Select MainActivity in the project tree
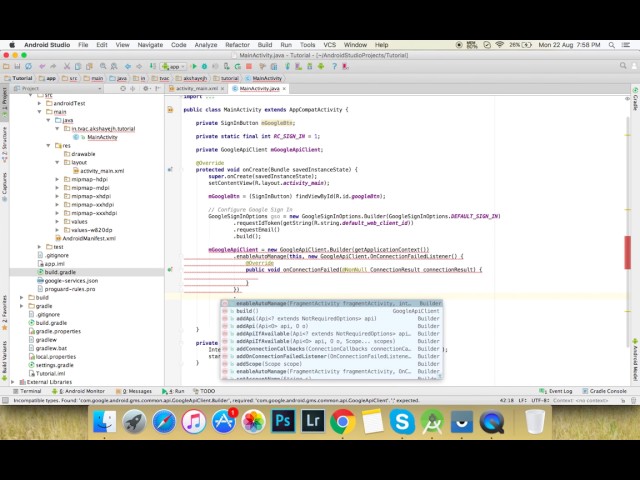This screenshot has height=480, width=640. click(x=102, y=137)
